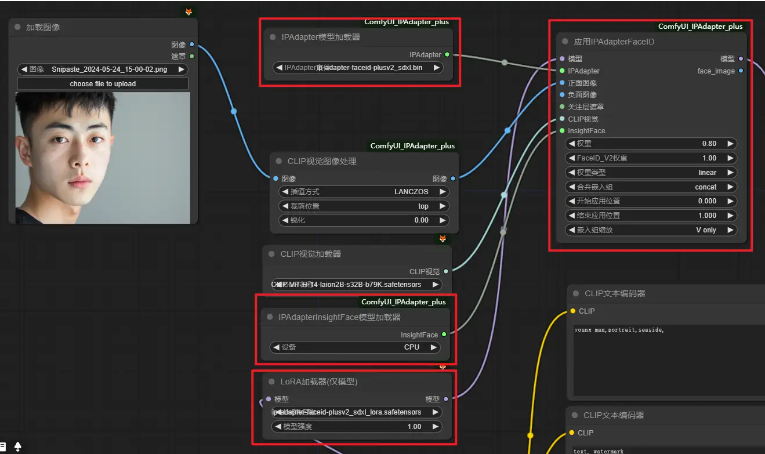
Task: Click the FaceID_V2权重 1.00 value slider
Action: (x=651, y=158)
